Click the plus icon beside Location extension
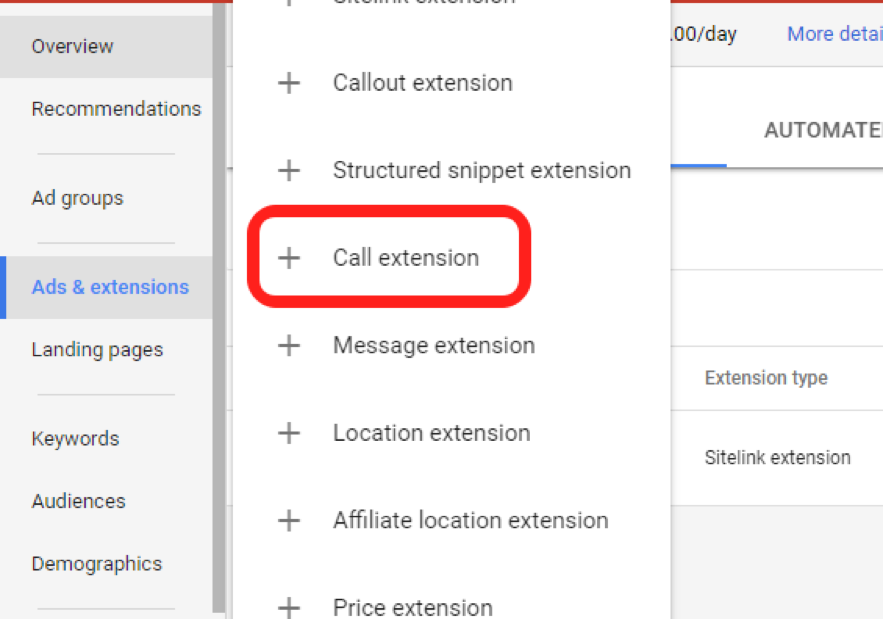Image resolution: width=883 pixels, height=619 pixels. tap(288, 433)
